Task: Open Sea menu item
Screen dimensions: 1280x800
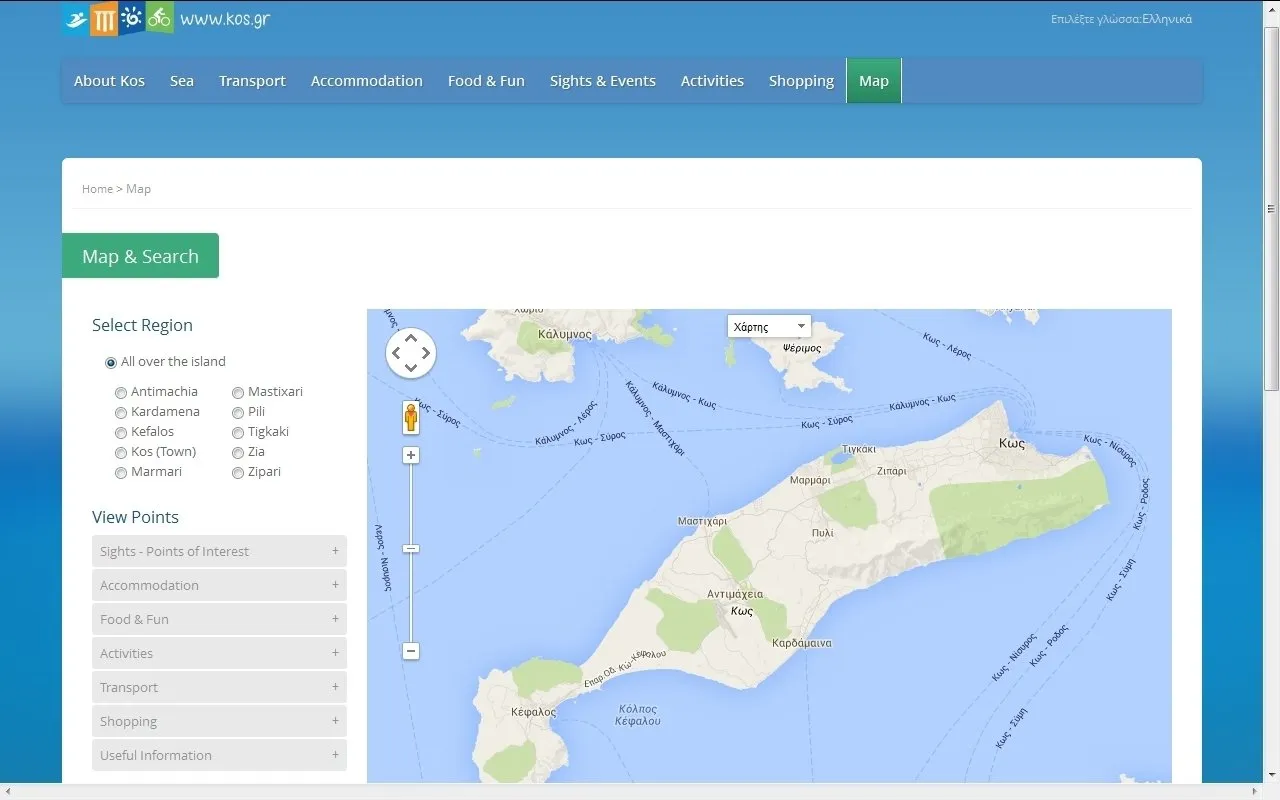Action: (182, 81)
